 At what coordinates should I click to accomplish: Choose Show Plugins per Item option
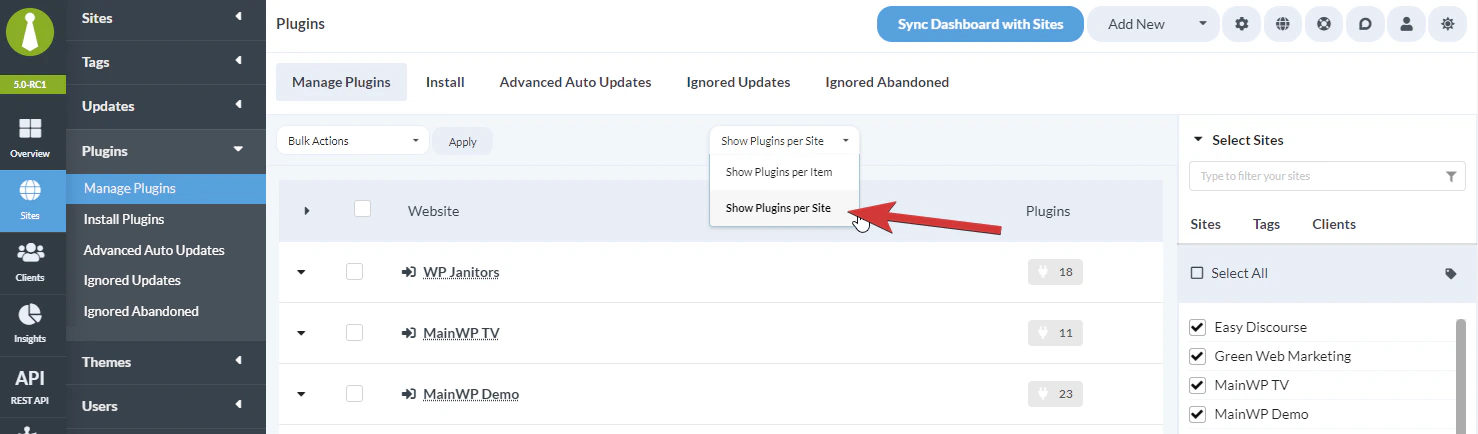pyautogui.click(x=785, y=172)
